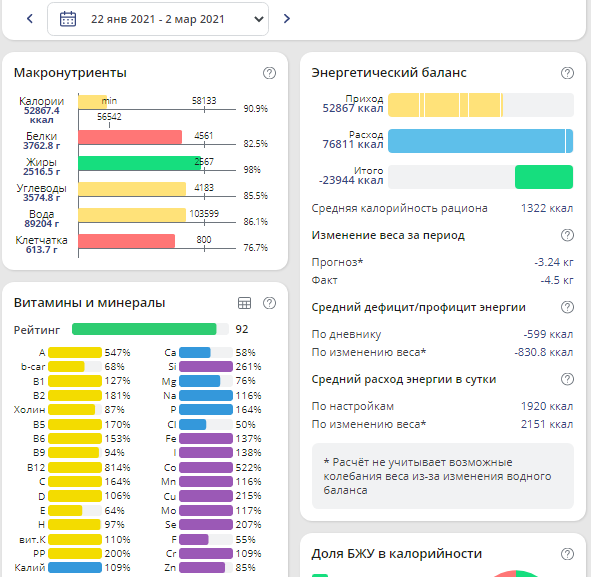The height and width of the screenshot is (577, 591).
Task: Click Se 207% mineral bar
Action: [206, 524]
